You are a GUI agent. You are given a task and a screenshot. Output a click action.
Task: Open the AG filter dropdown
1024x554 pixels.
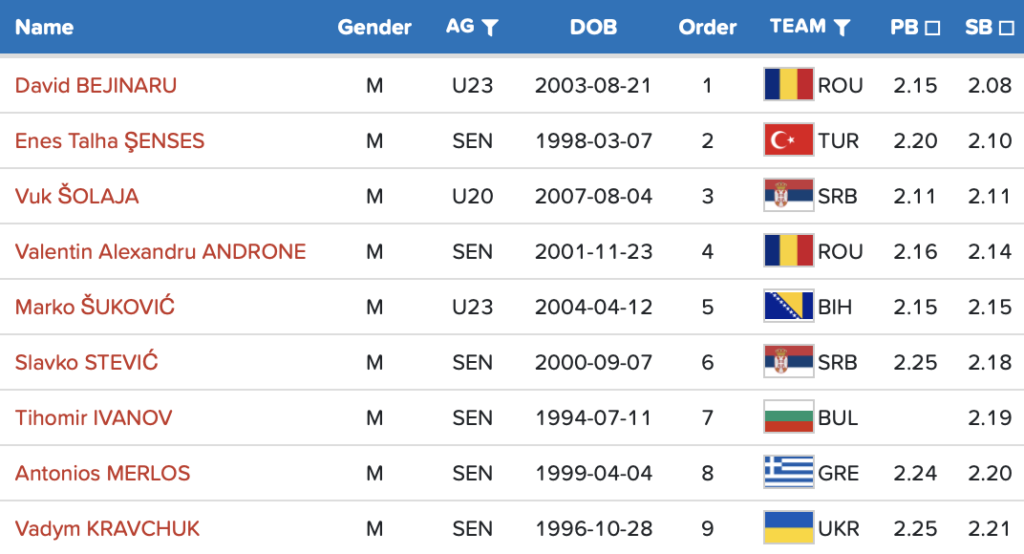pos(489,28)
